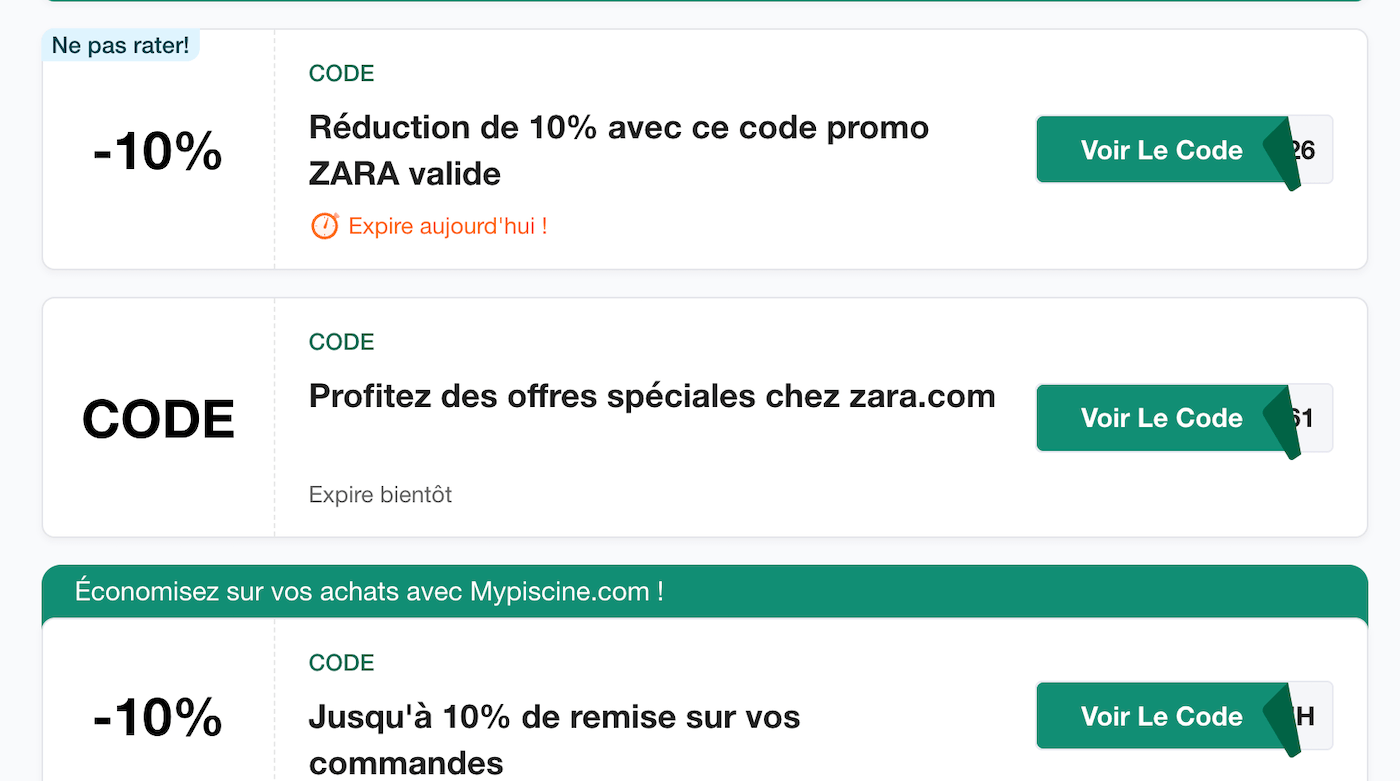Open the 'Réduction de 10%' ZARA offer title
Image resolution: width=1400 pixels, height=781 pixels.
tap(618, 149)
